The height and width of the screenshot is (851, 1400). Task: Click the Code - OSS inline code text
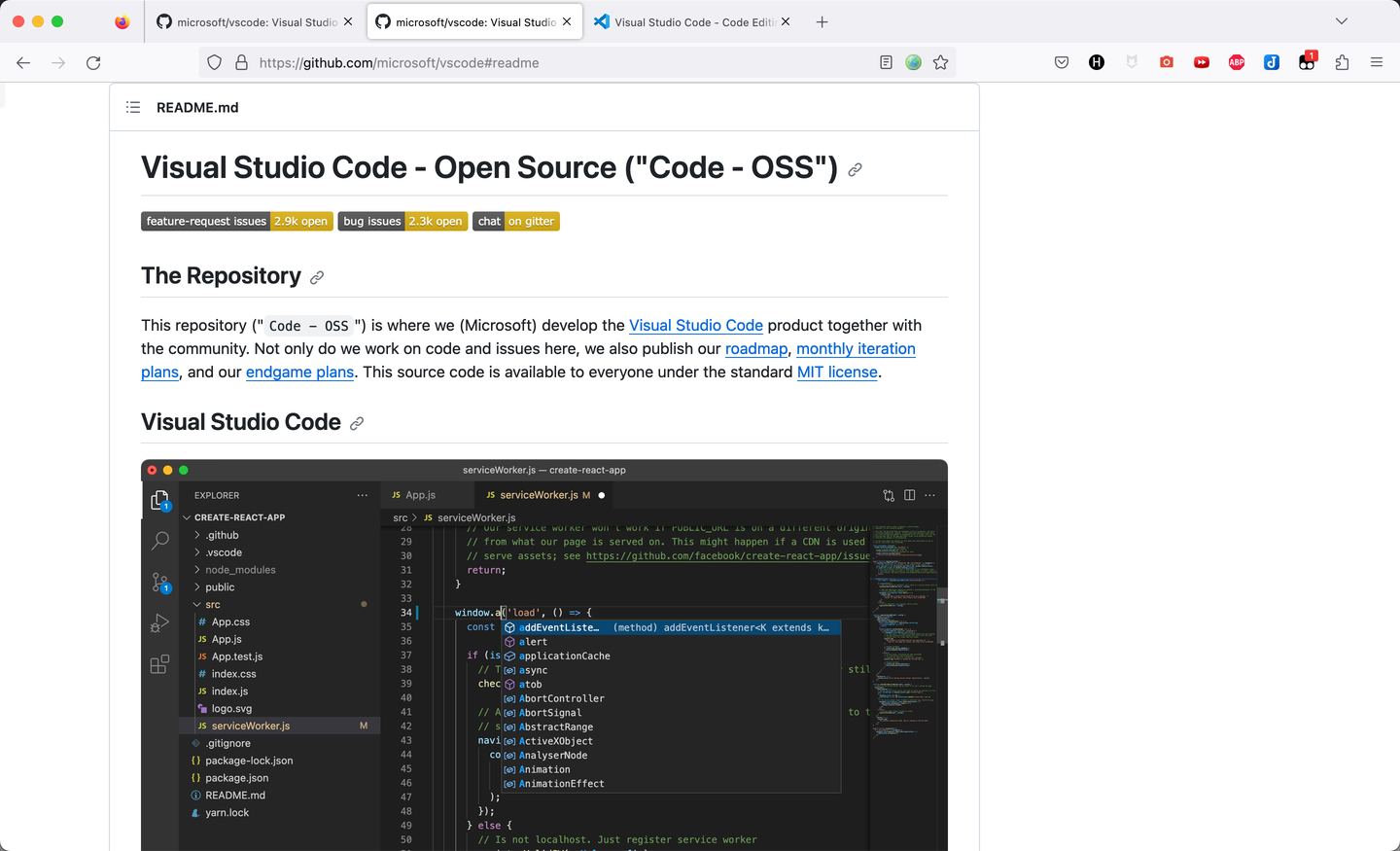click(308, 326)
